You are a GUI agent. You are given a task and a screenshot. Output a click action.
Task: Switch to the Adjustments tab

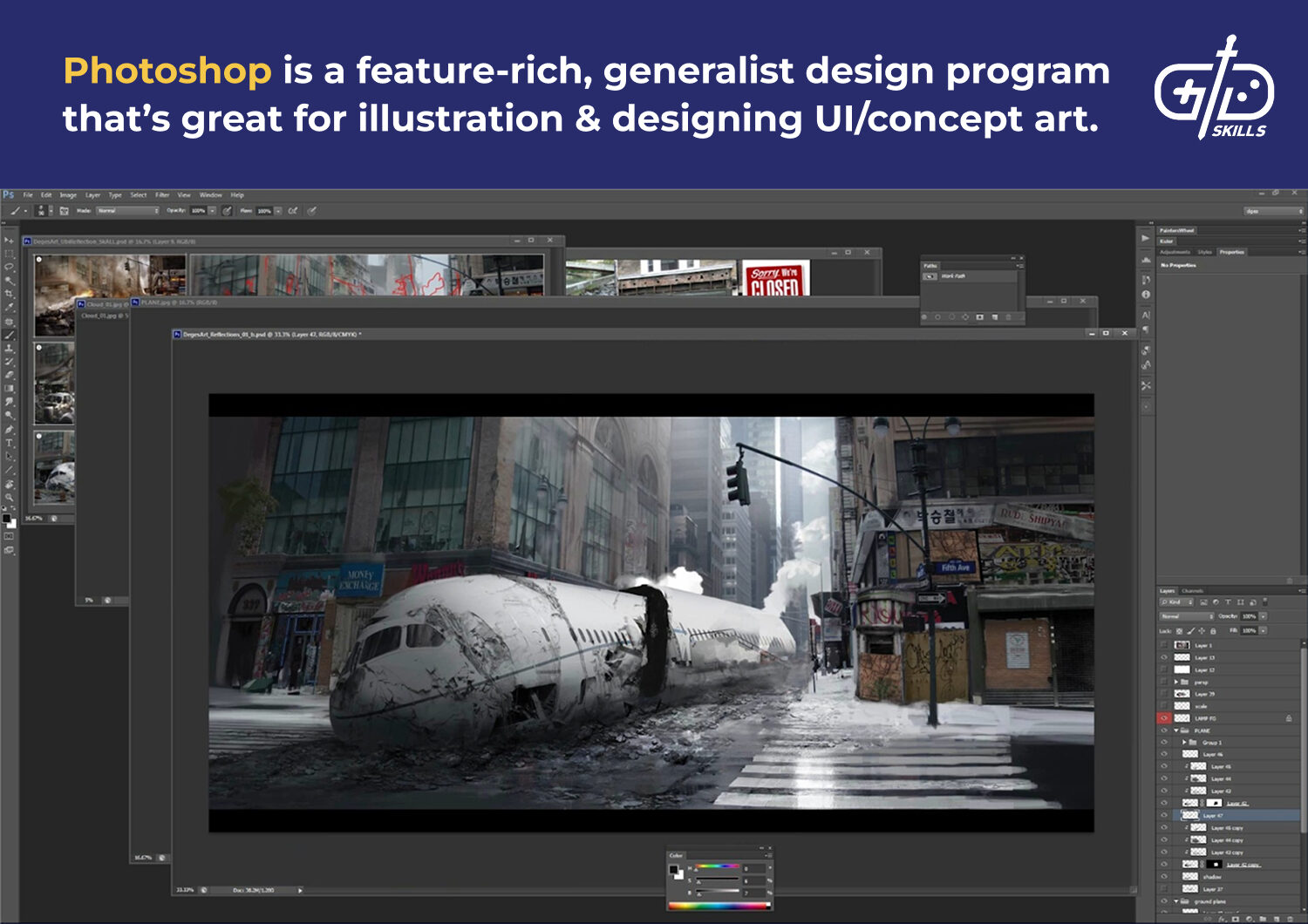tap(1175, 252)
